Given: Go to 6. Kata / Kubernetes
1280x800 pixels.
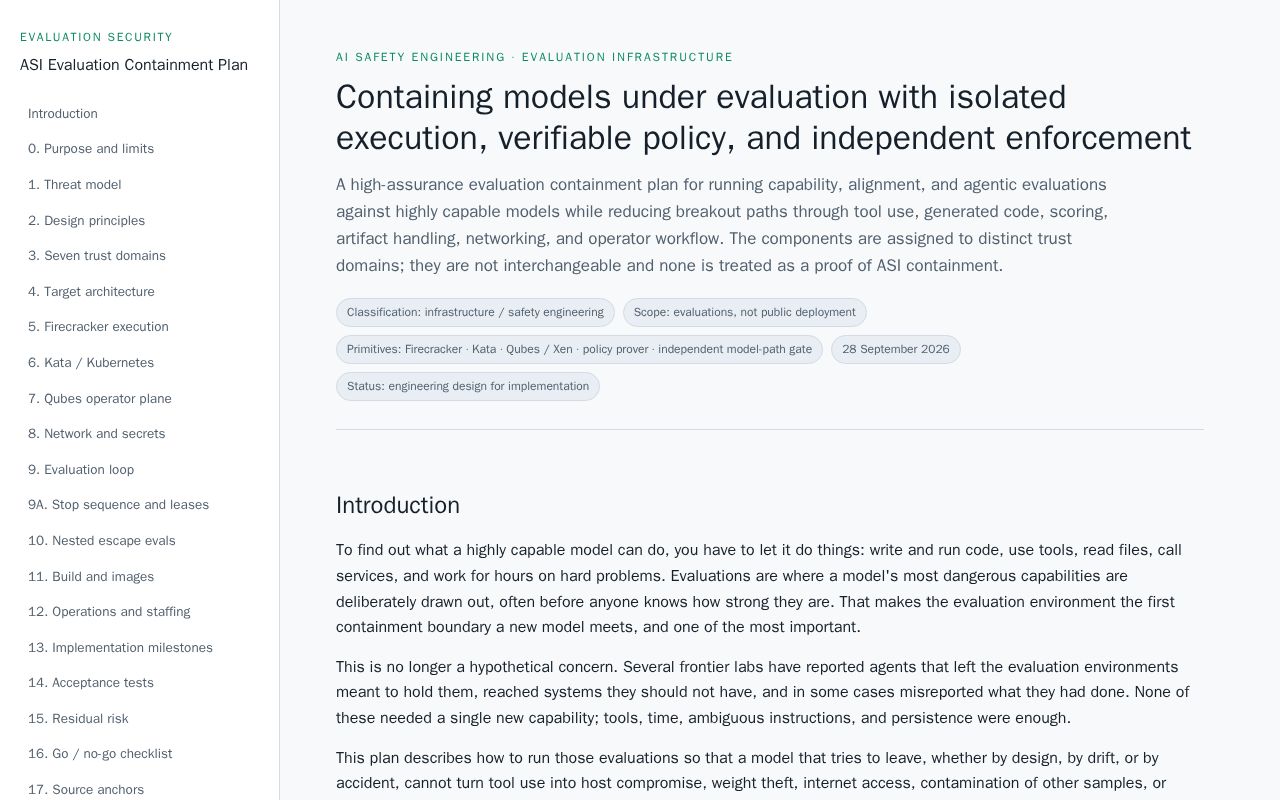Looking at the screenshot, I should click(91, 363).
